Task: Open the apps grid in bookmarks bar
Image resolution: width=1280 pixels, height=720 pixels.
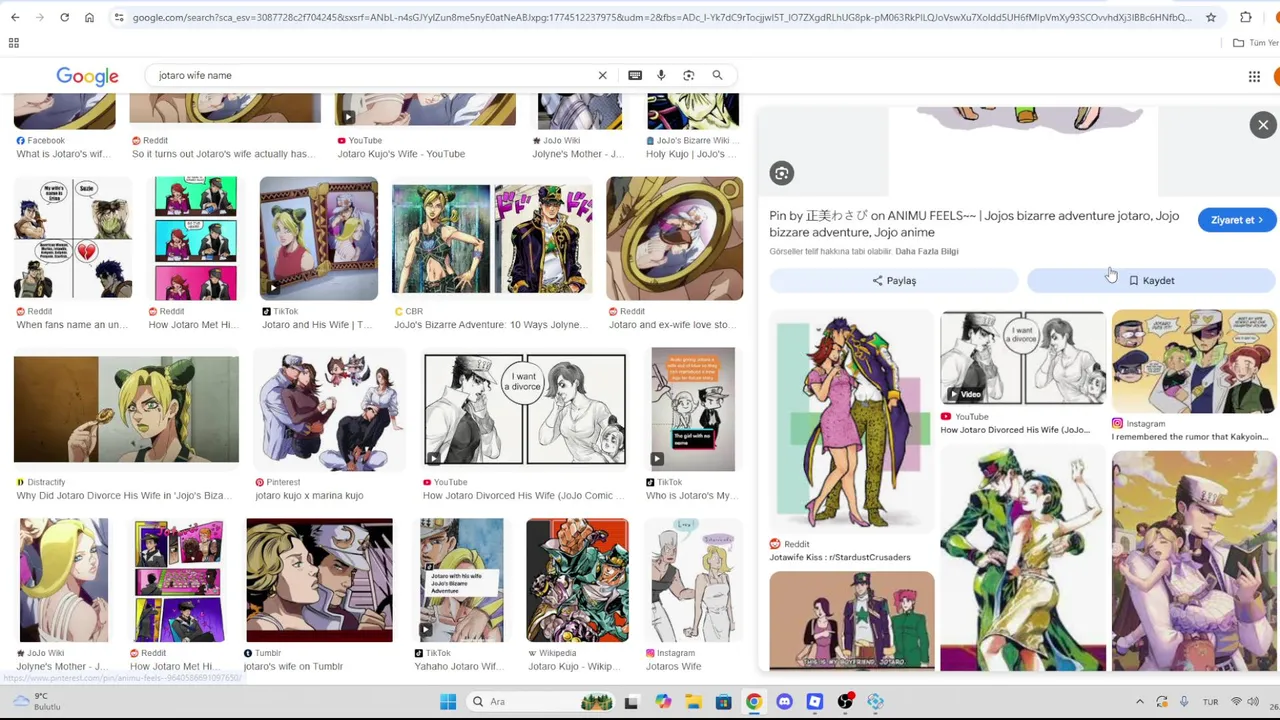Action: (14, 43)
